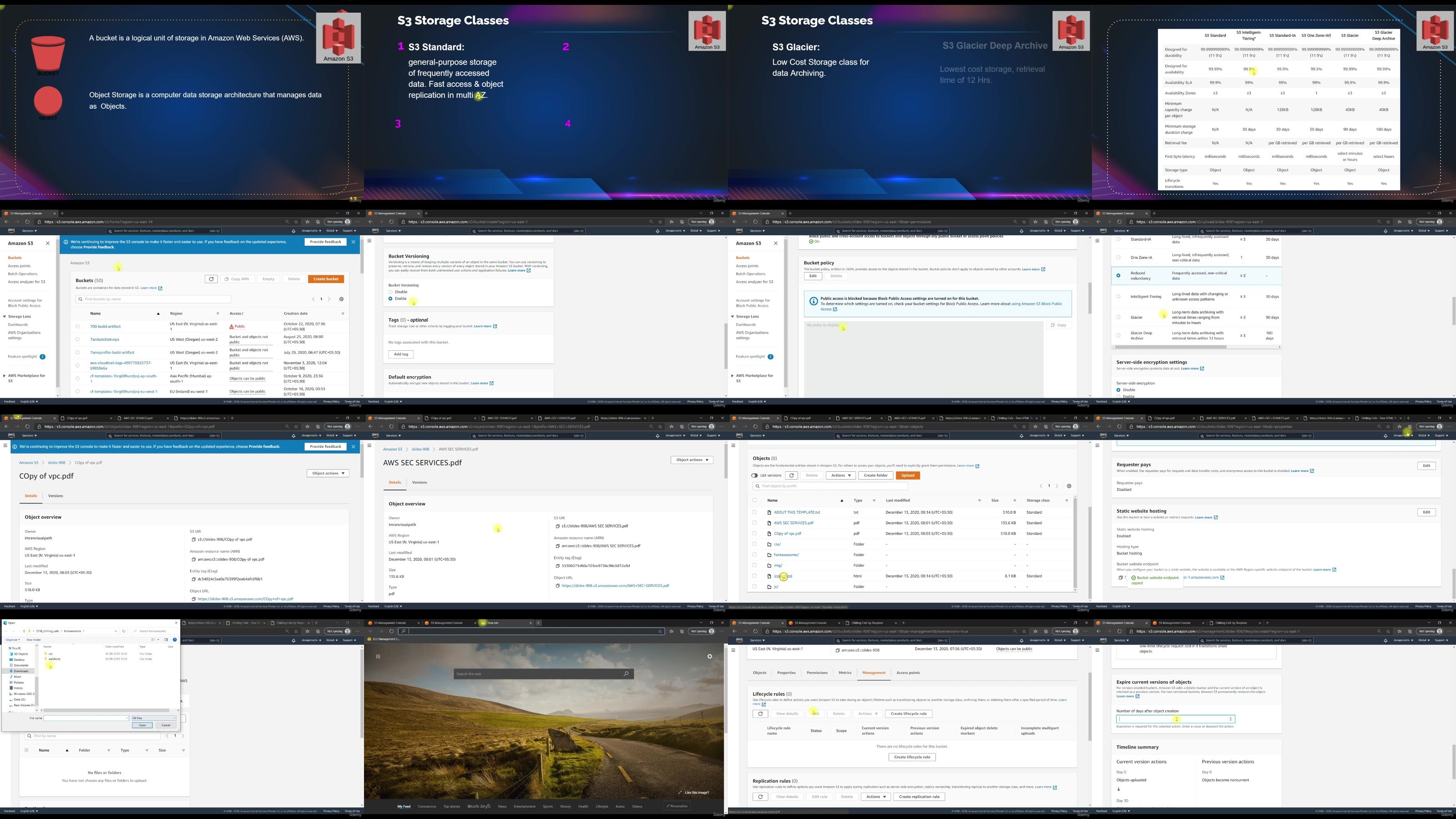Click the Number of days after object creation field
1456x819 pixels.
pos(1175,719)
